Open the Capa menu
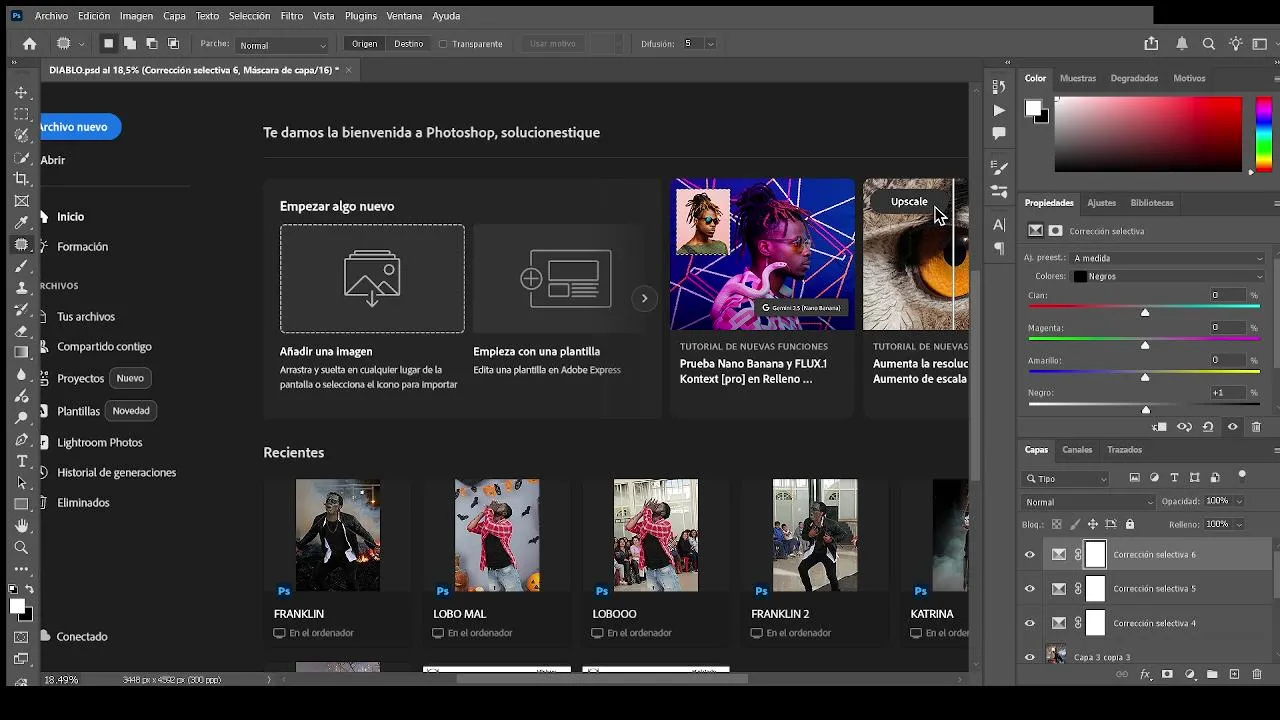Screen dimensions: 1280x720 [x=174, y=16]
